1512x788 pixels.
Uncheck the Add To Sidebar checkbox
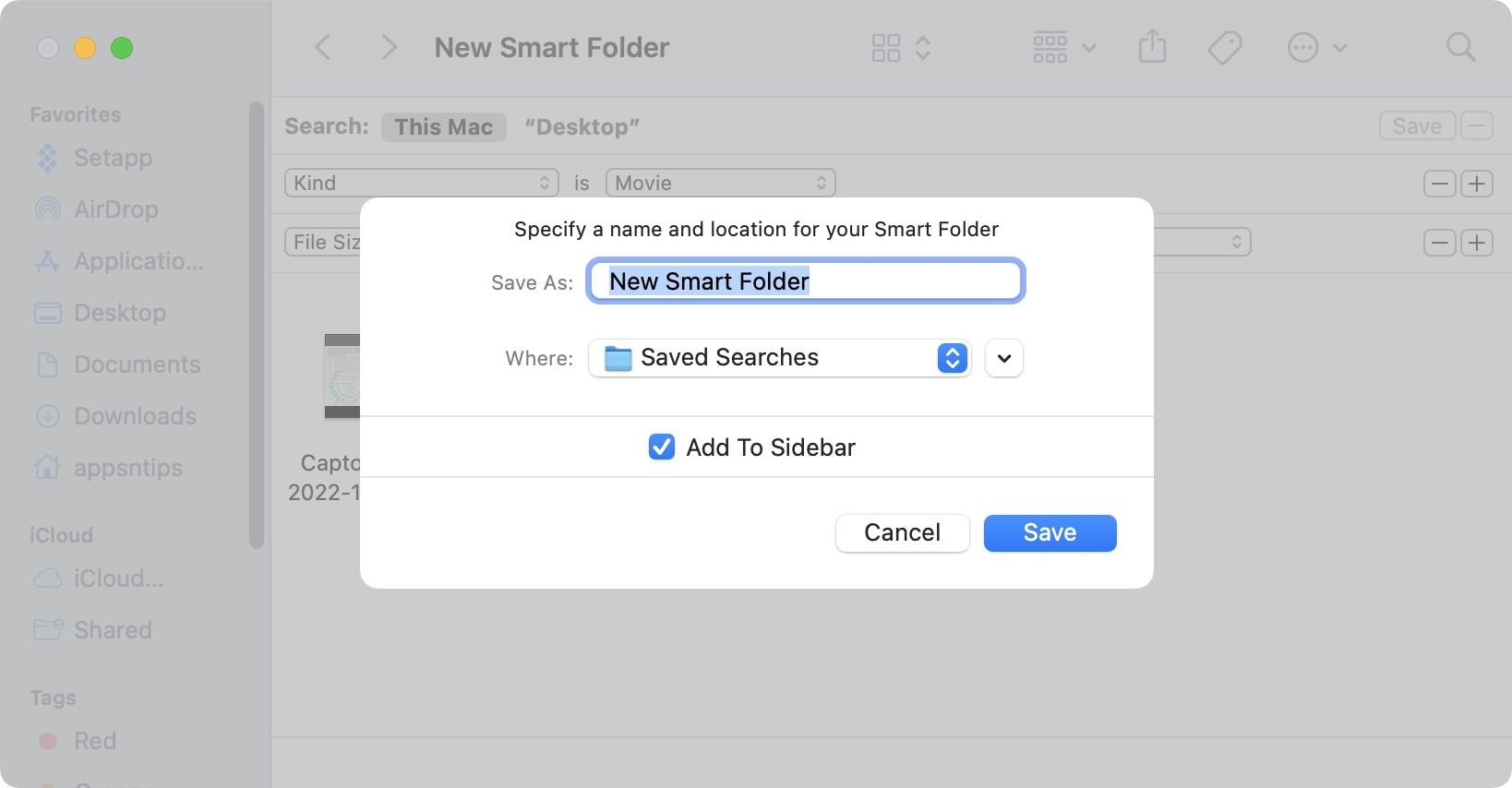tap(662, 448)
